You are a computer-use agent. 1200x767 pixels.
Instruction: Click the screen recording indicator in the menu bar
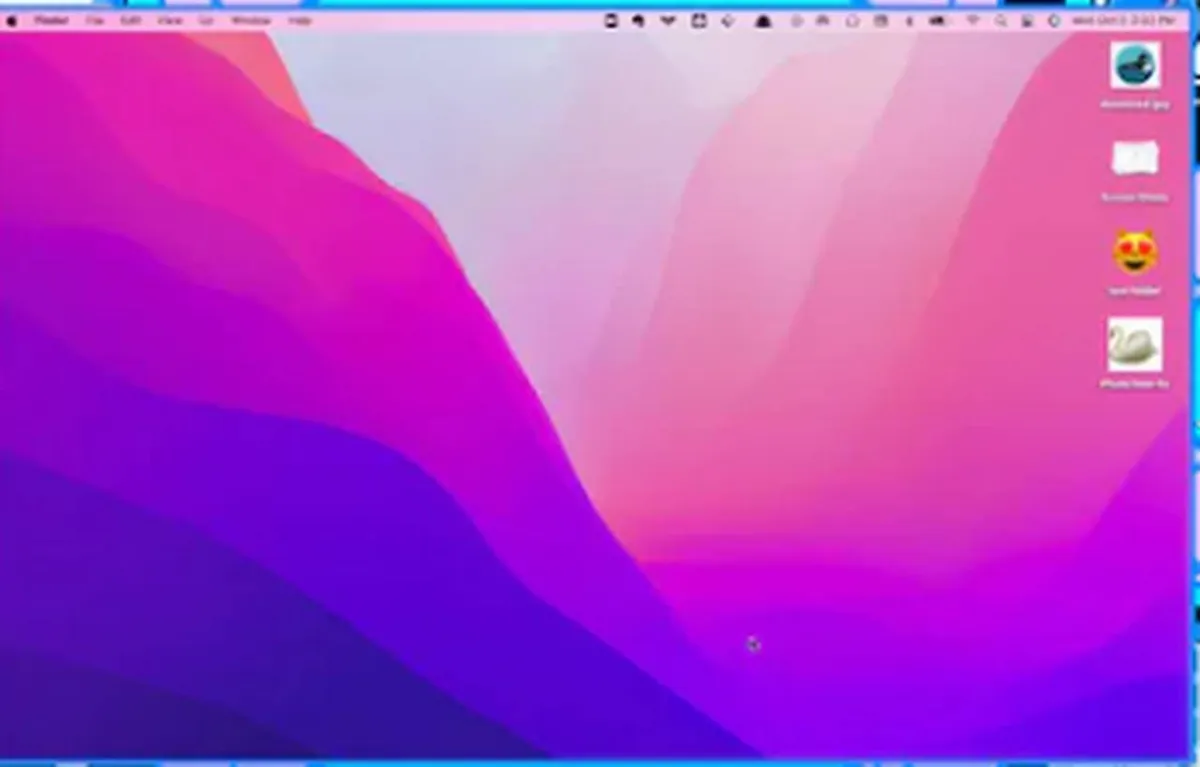pyautogui.click(x=611, y=17)
